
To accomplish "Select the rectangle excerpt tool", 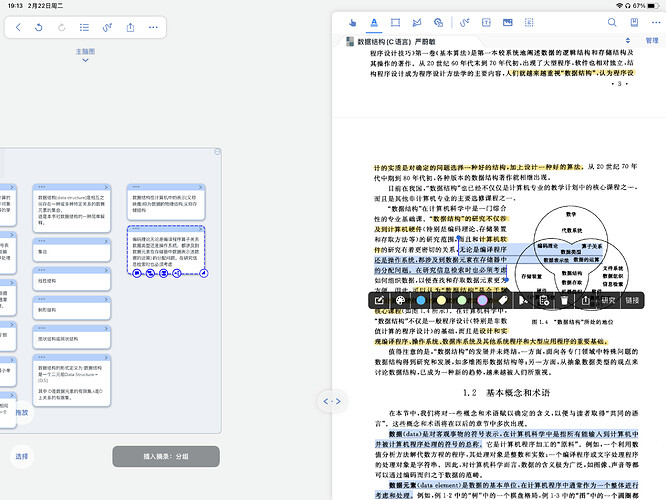I will (x=395, y=23).
